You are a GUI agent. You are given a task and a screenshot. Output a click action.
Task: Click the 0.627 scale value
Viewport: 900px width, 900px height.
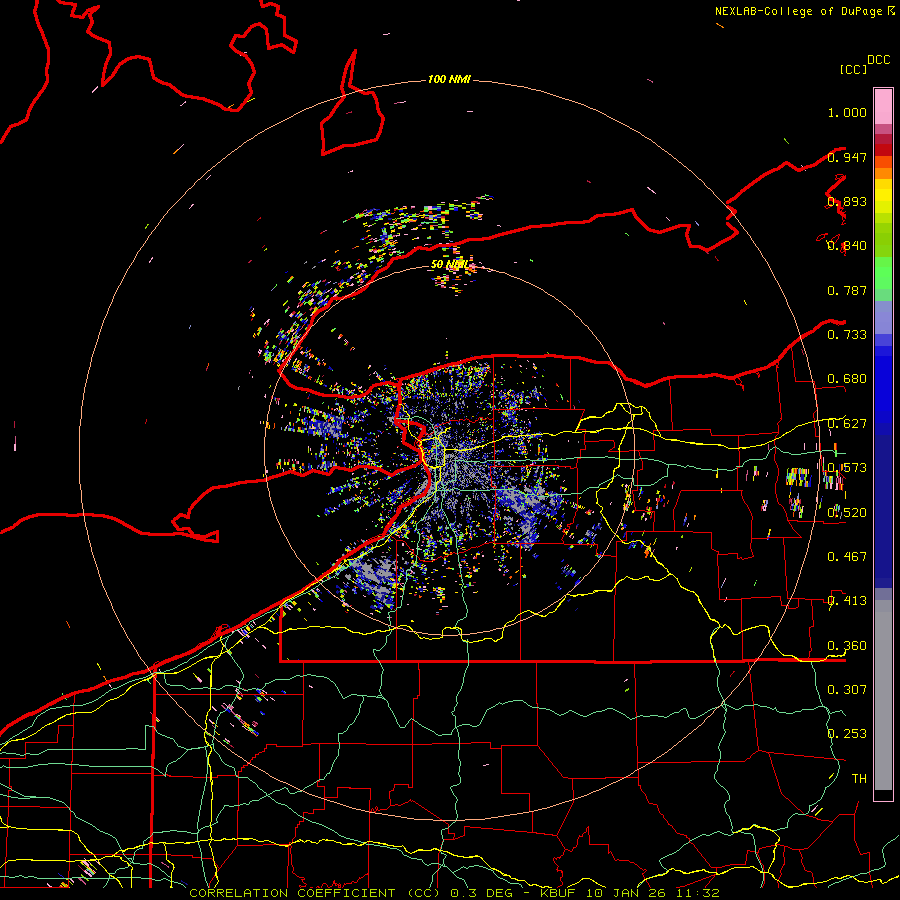point(847,424)
